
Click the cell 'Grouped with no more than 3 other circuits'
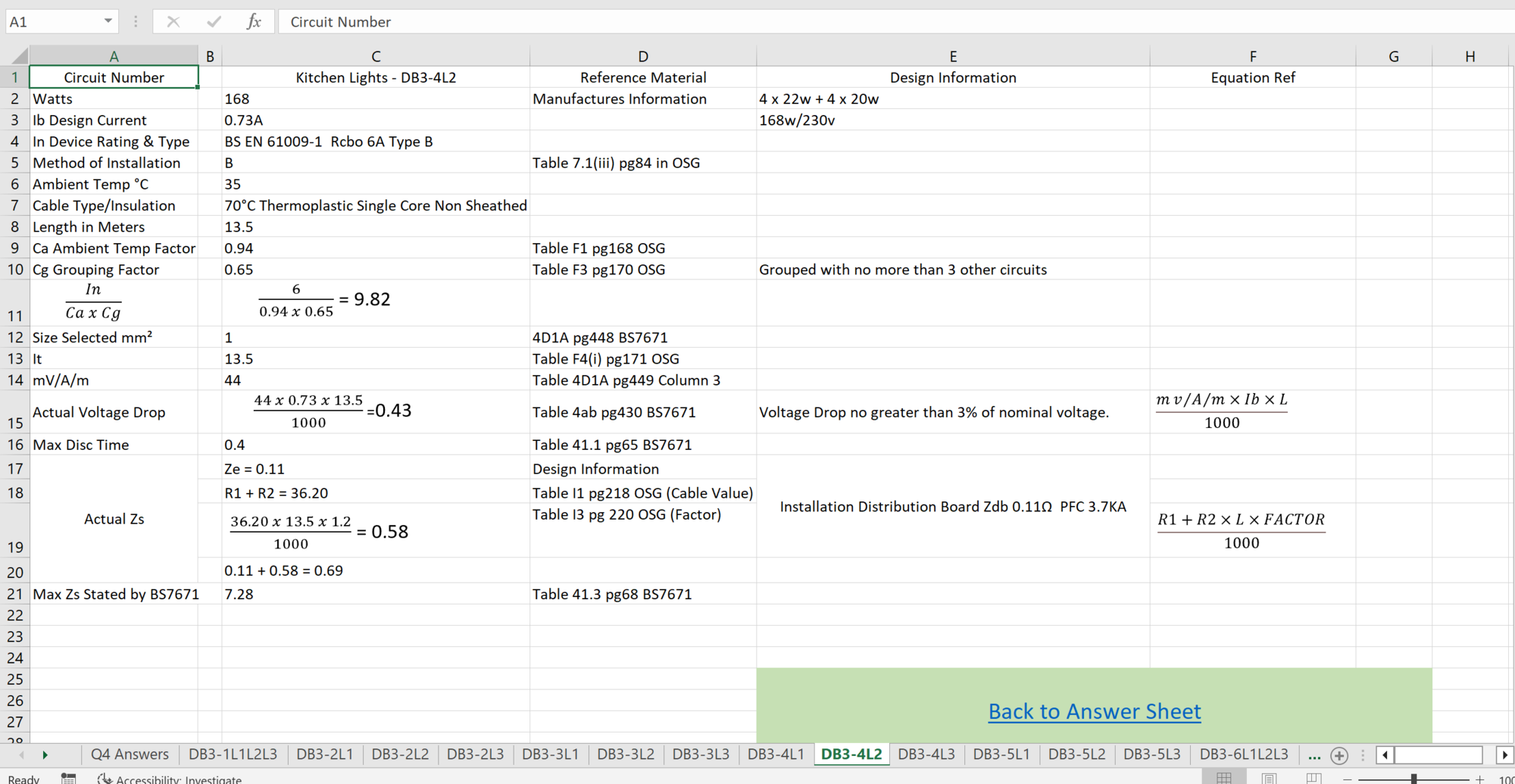[953, 270]
